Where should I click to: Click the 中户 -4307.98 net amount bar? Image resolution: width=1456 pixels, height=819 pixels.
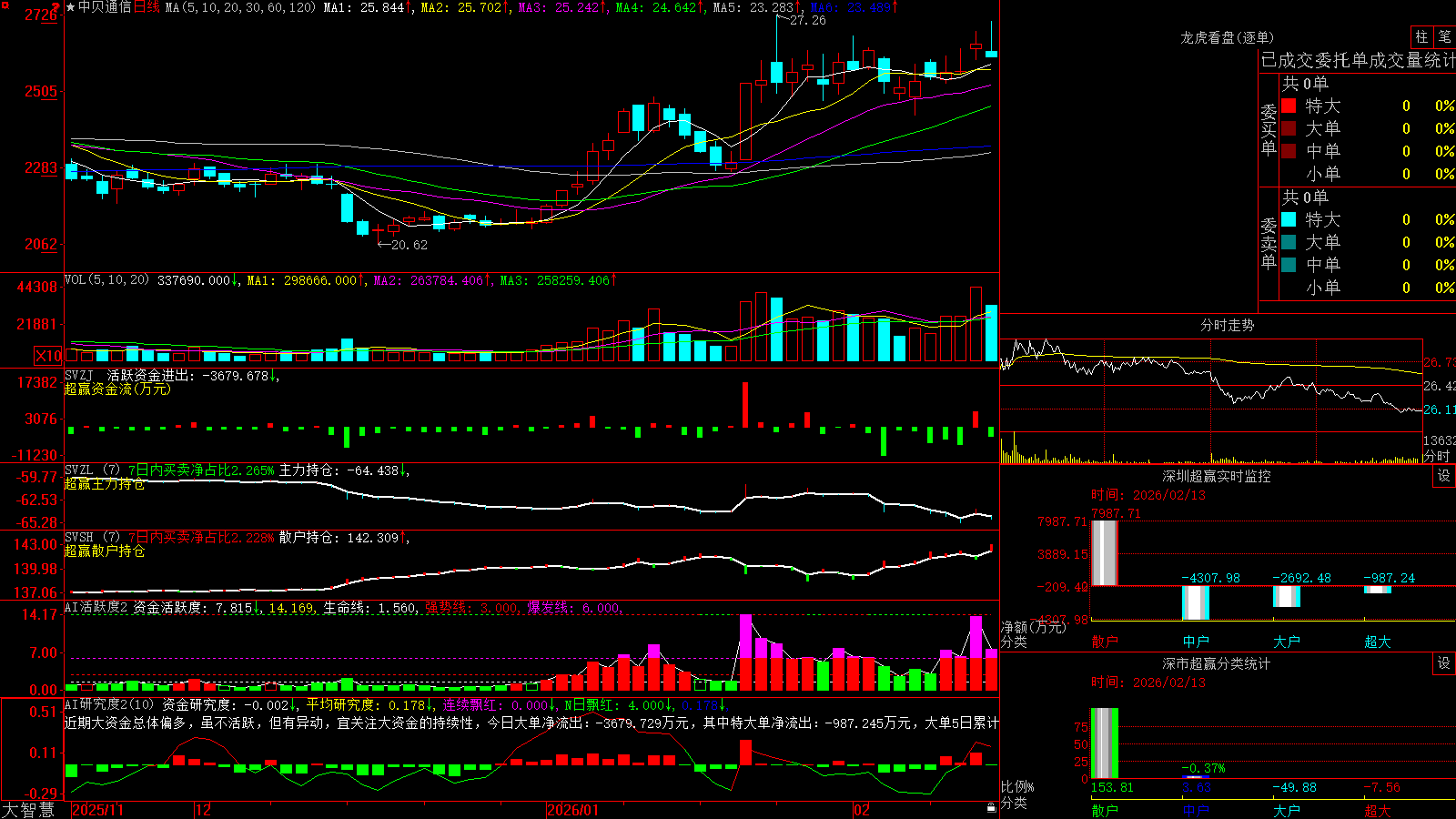point(1196,602)
